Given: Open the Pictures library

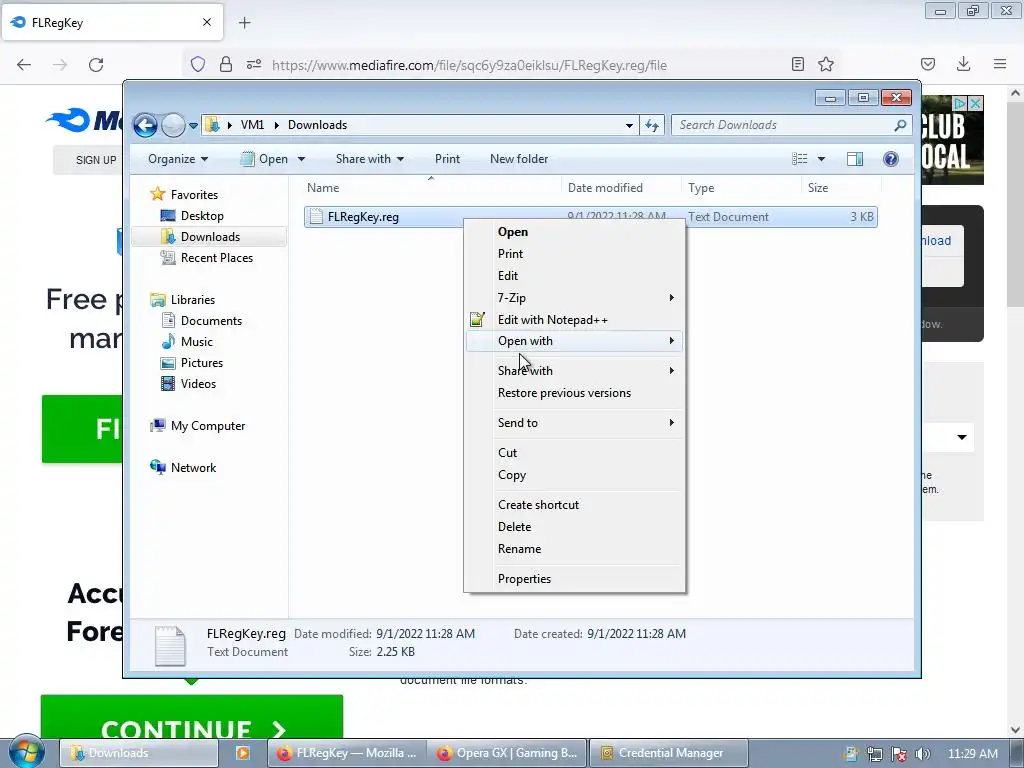Looking at the screenshot, I should (202, 362).
